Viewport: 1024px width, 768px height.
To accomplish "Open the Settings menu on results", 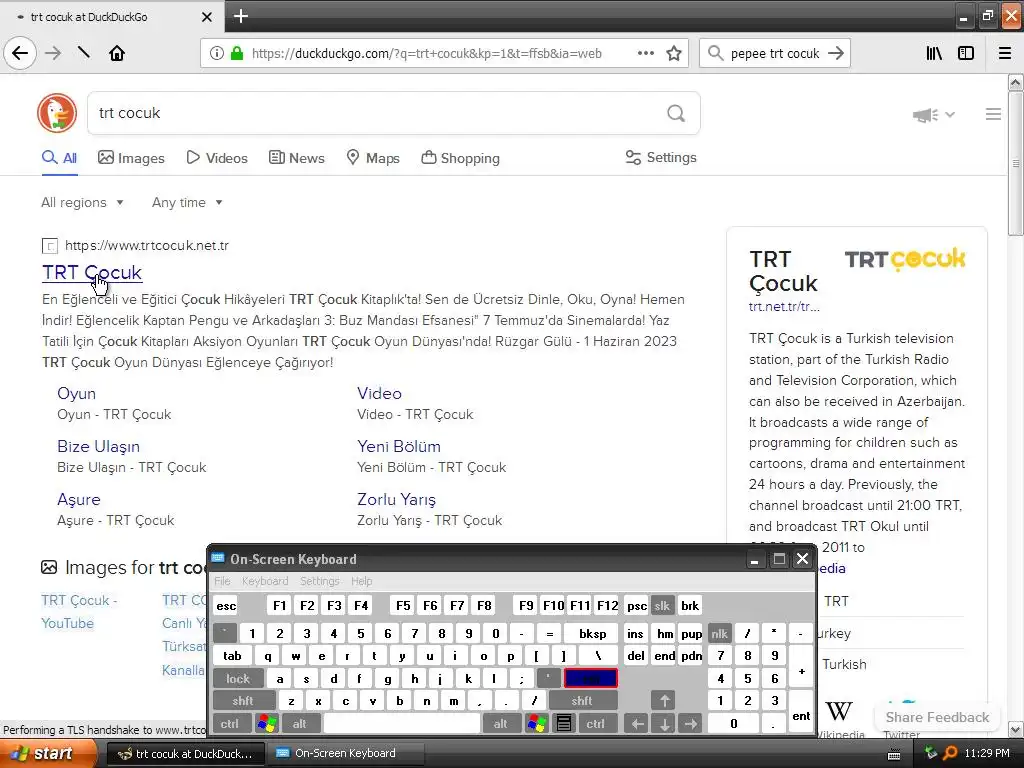I will click(x=661, y=157).
